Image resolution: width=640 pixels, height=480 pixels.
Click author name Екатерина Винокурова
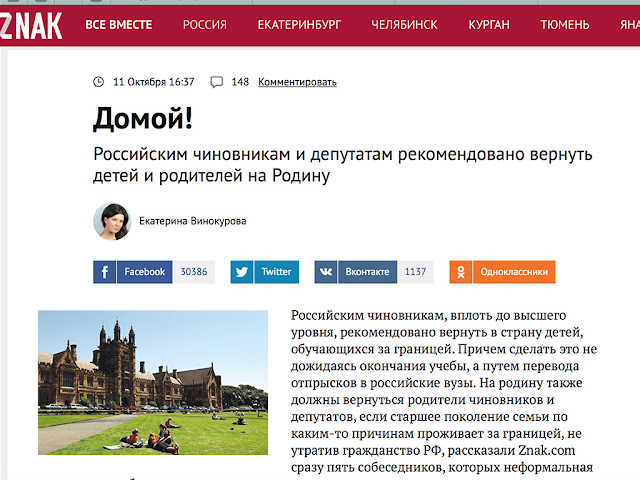193,221
